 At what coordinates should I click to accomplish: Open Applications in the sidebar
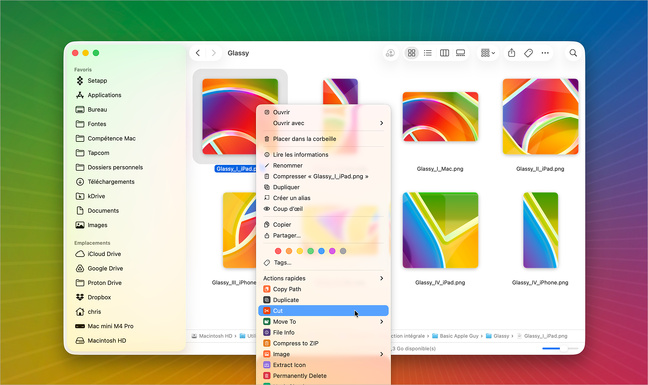pyautogui.click(x=104, y=95)
